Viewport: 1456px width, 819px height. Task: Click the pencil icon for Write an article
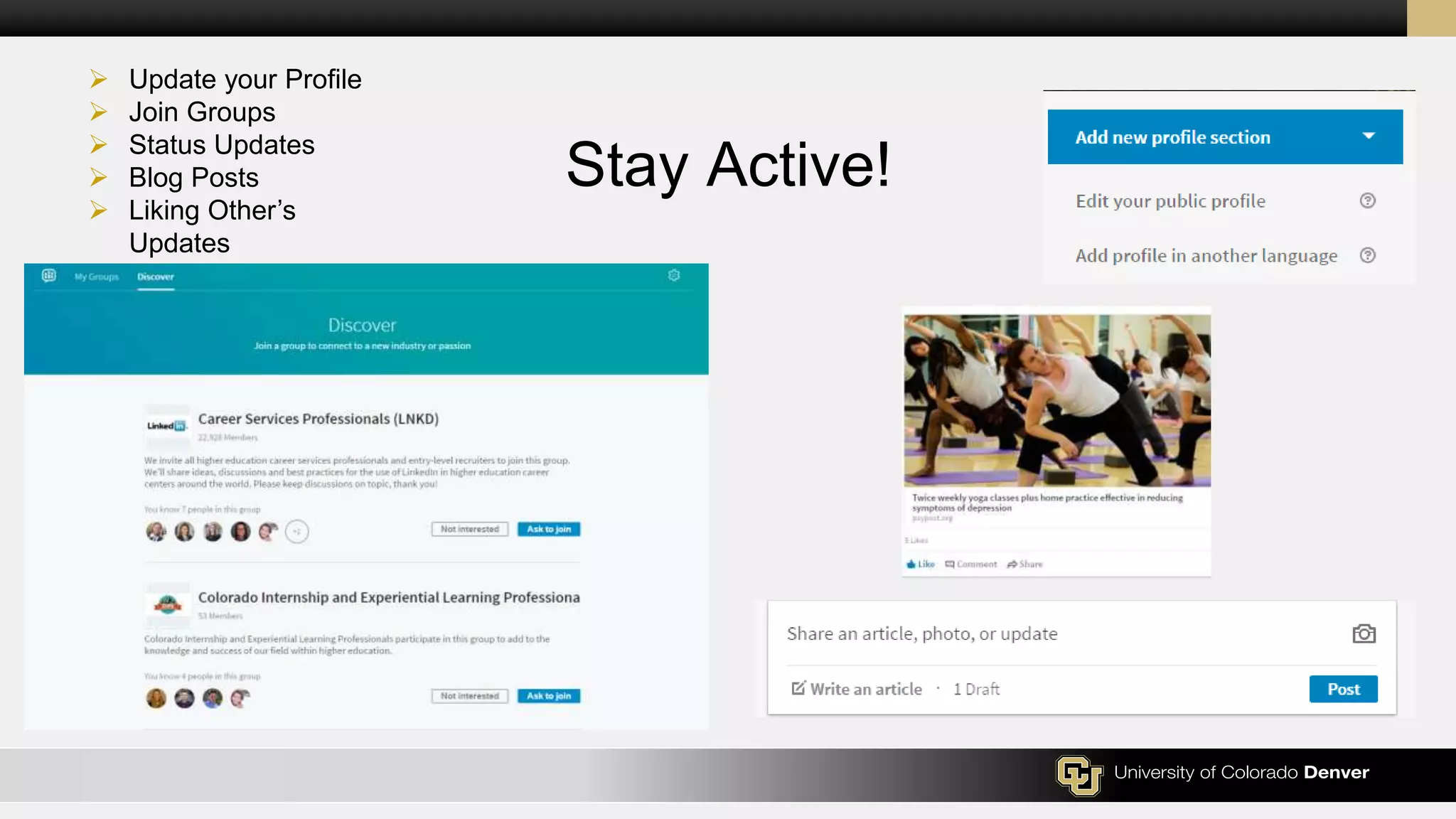(x=798, y=688)
